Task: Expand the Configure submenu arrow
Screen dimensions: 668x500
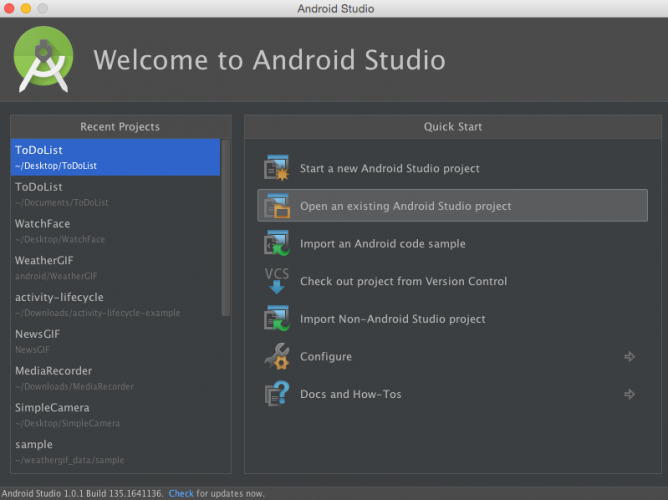Action: tap(629, 356)
